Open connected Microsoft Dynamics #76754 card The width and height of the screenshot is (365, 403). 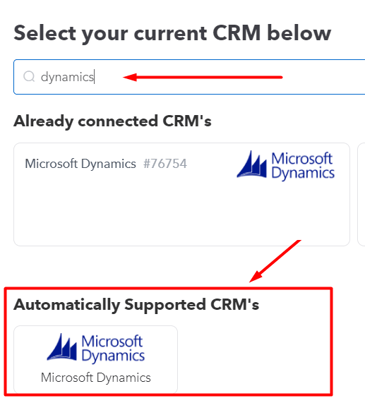182,194
